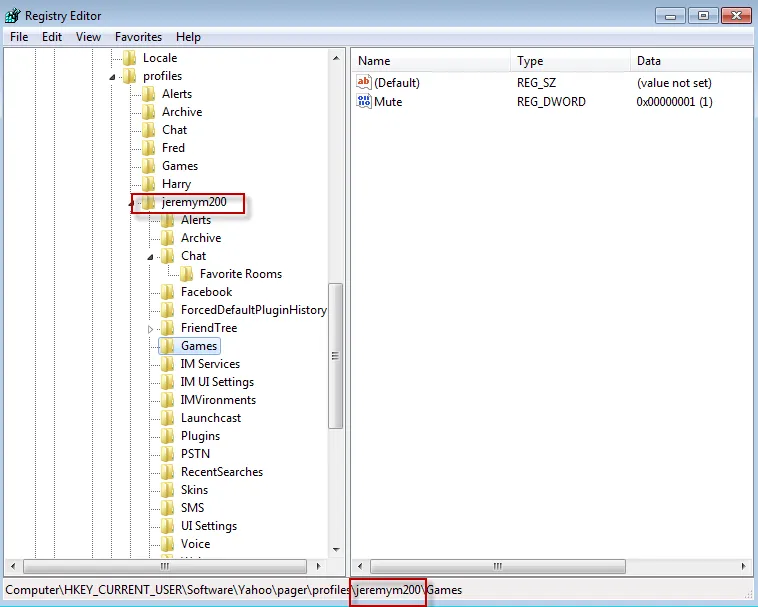
Task: Select the highlighted Games key under jeremym200
Action: coord(199,346)
